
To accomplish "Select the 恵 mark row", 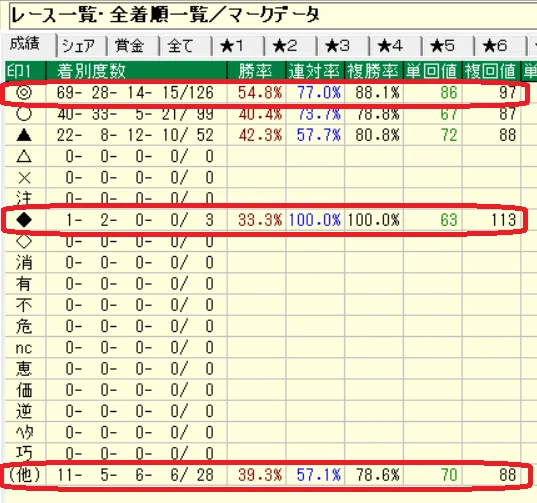I will pos(25,369).
